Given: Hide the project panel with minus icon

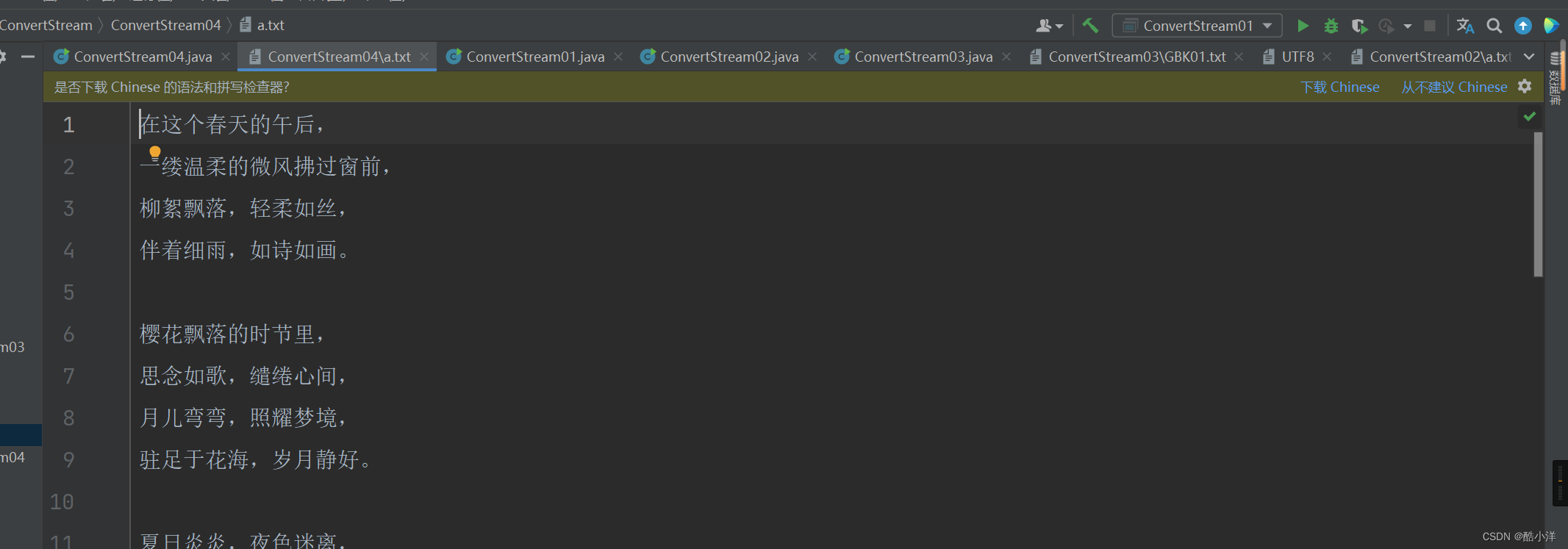Looking at the screenshot, I should tap(28, 57).
